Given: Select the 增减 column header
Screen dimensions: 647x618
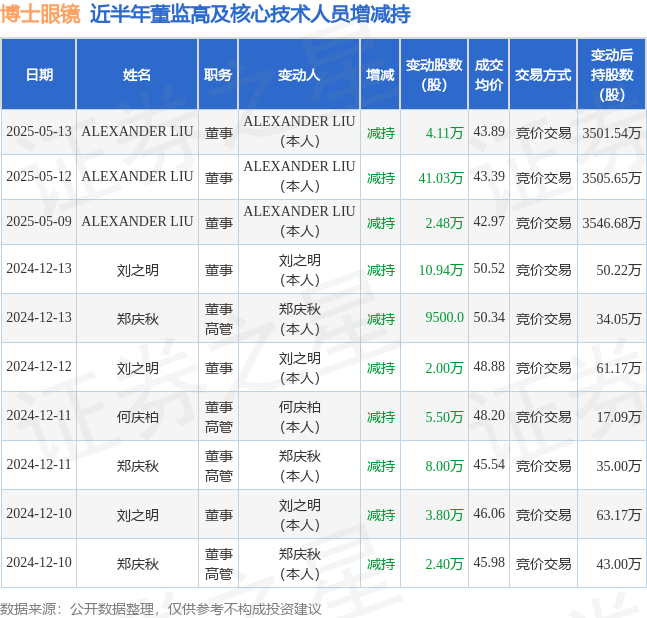Looking at the screenshot, I should pos(380,75).
